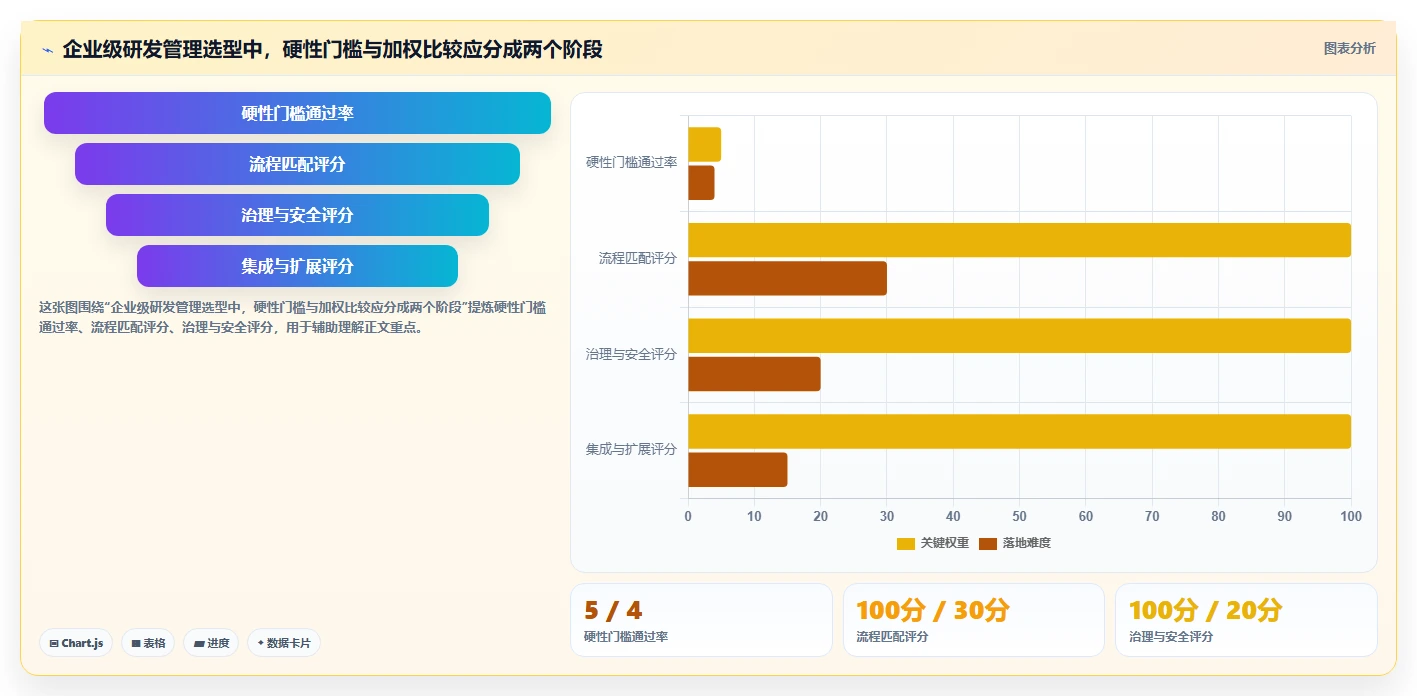1417x696 pixels.
Task: Click the yellow 关键权重 legend swatch
Action: pos(906,543)
